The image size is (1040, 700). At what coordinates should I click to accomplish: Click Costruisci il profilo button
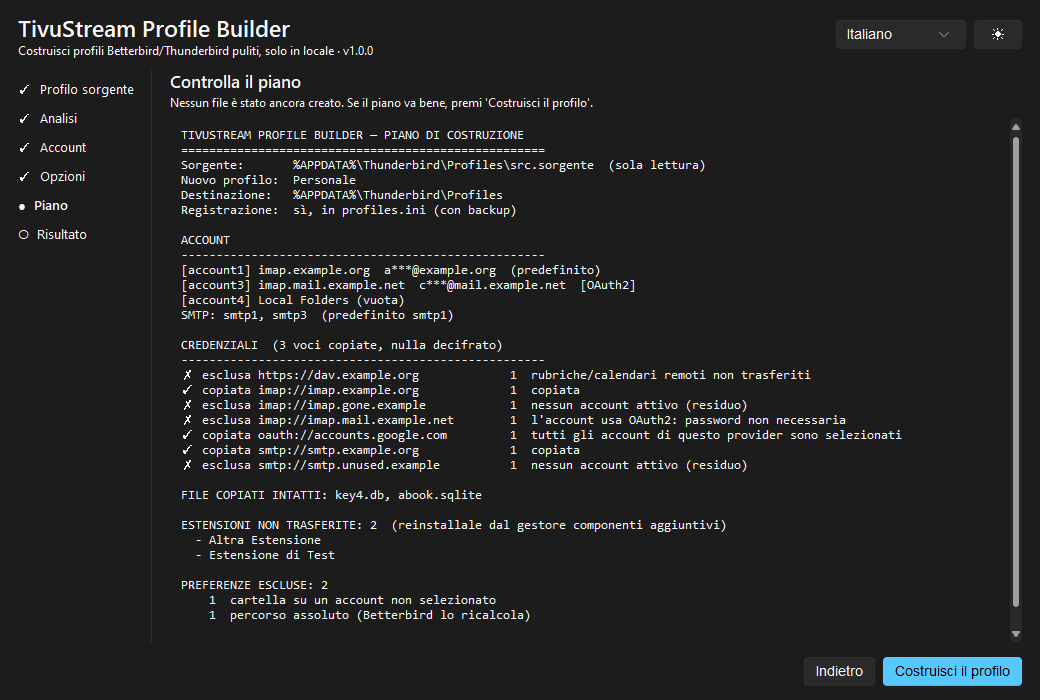952,671
